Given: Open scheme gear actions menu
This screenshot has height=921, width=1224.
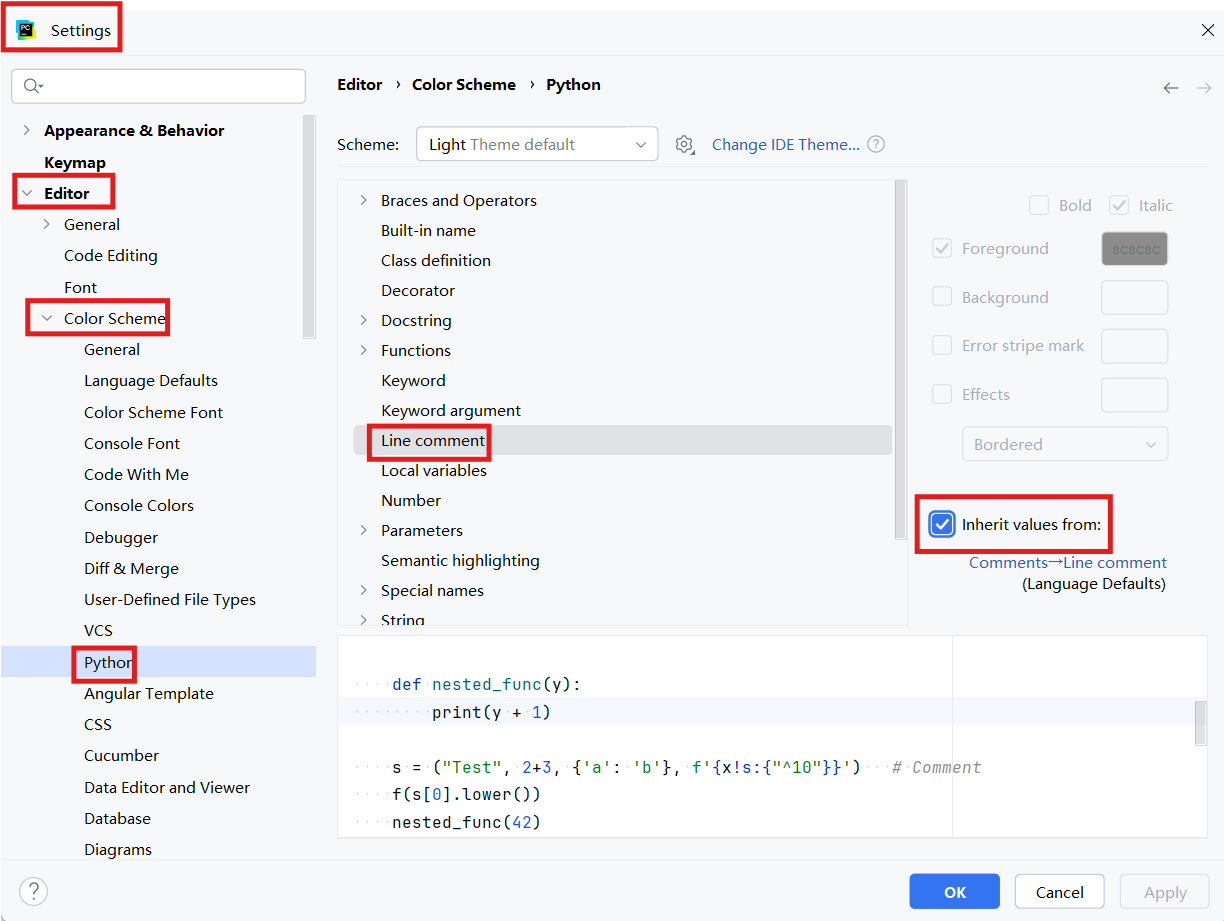Looking at the screenshot, I should (684, 144).
